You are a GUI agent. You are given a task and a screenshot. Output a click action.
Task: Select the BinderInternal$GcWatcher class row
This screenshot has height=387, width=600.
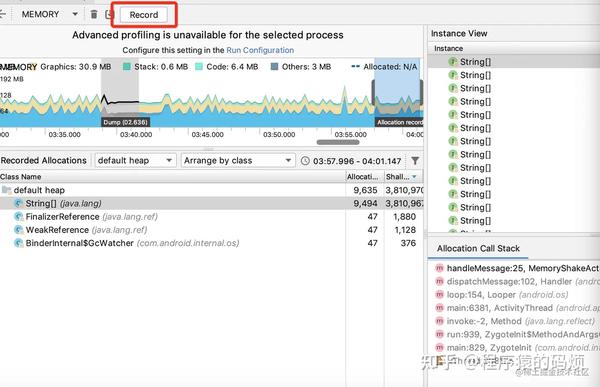pos(211,243)
